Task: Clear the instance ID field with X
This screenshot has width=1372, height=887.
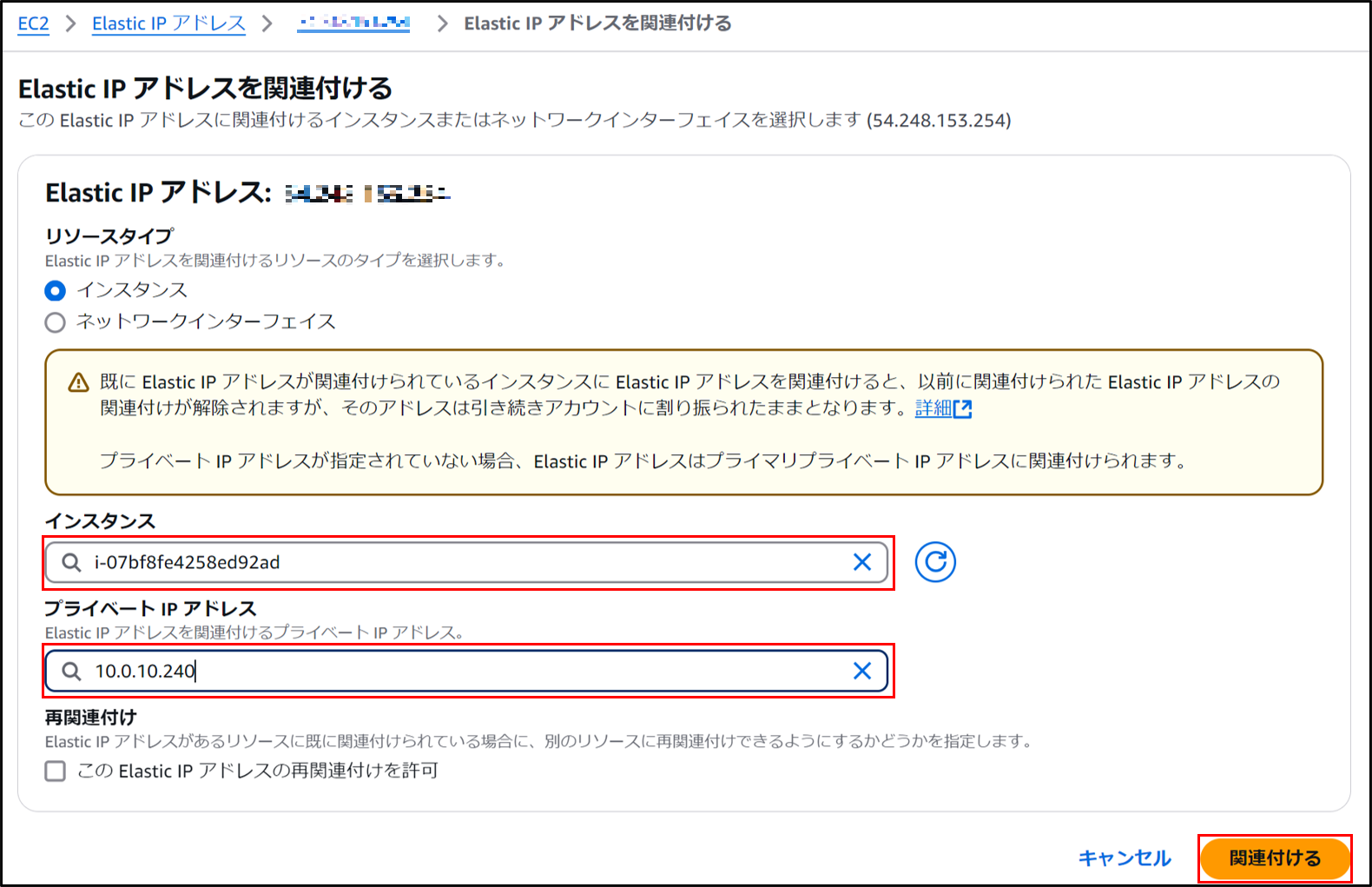Action: coord(861,562)
